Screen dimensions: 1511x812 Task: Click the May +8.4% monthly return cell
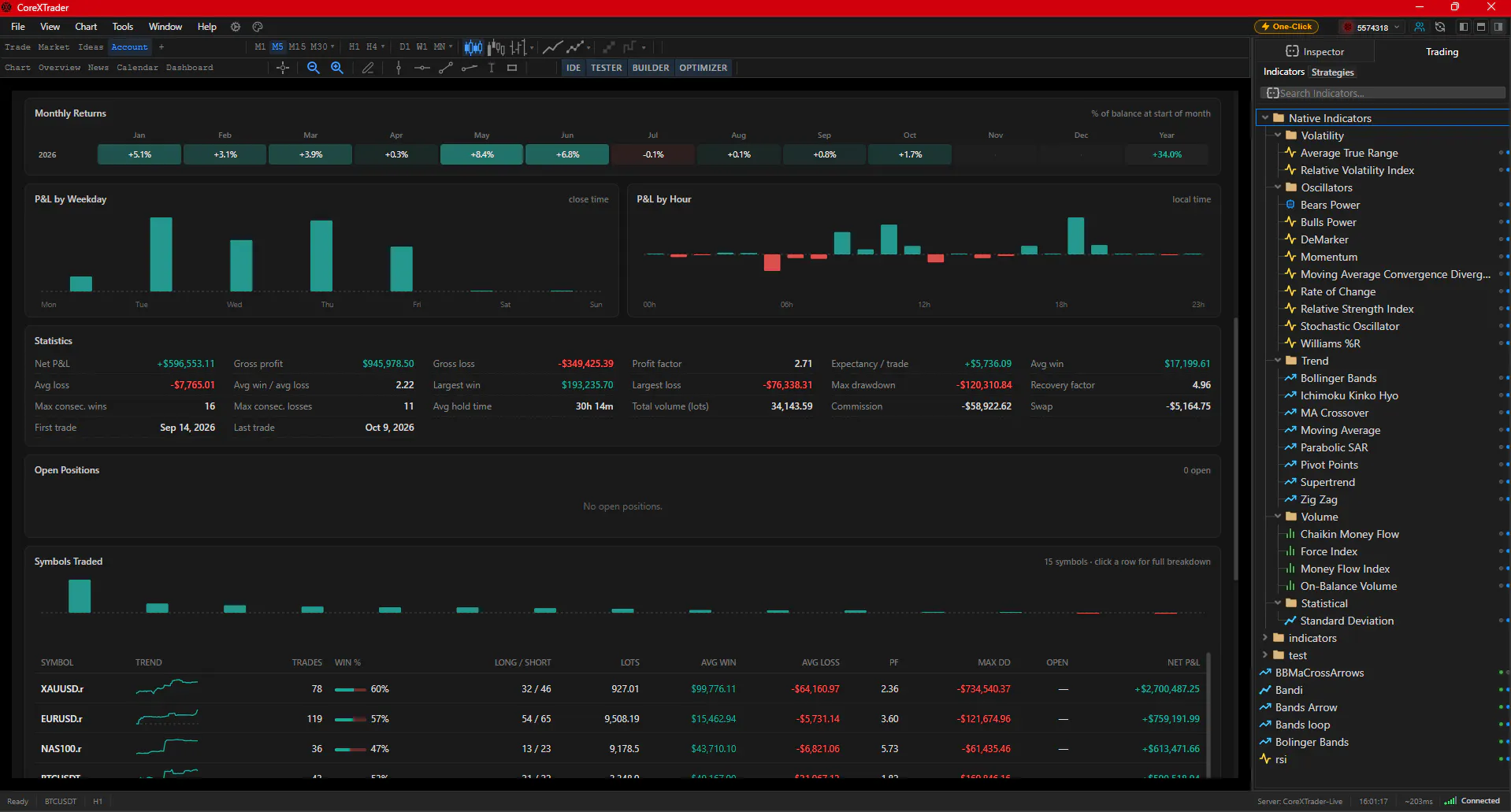coord(482,154)
